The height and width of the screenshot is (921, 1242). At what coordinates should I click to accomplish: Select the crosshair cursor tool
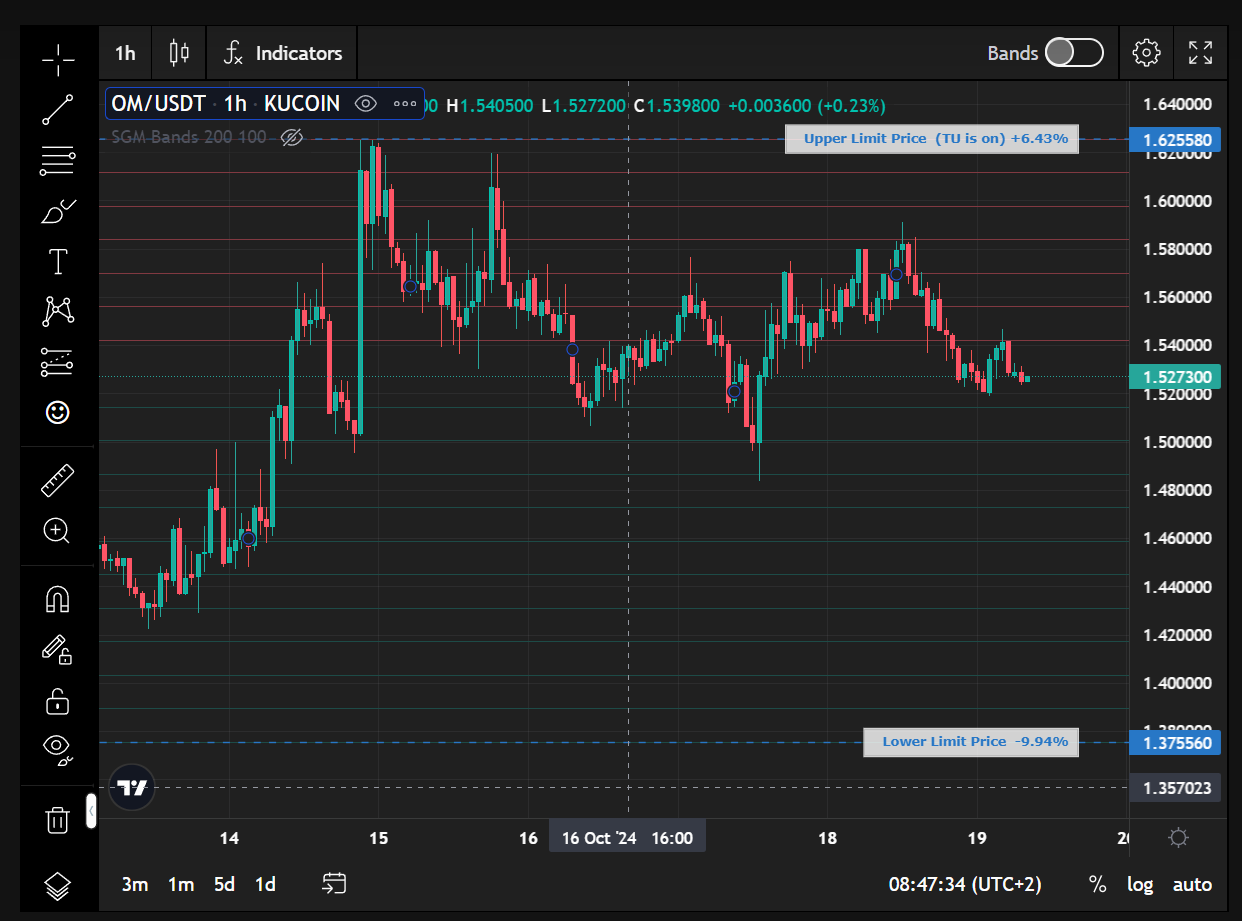coord(58,59)
